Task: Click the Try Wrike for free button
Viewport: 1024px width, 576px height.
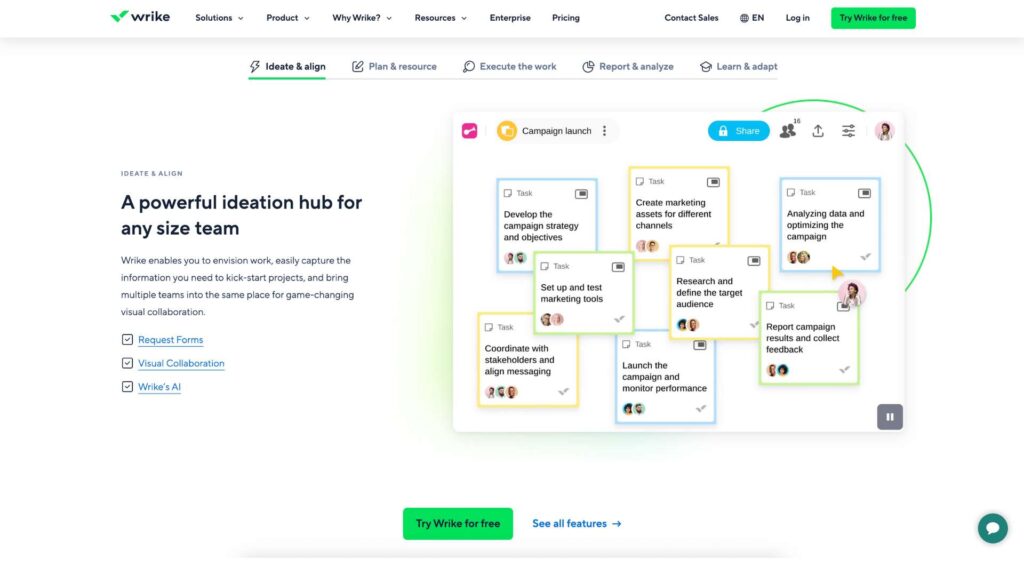Action: (x=457, y=523)
